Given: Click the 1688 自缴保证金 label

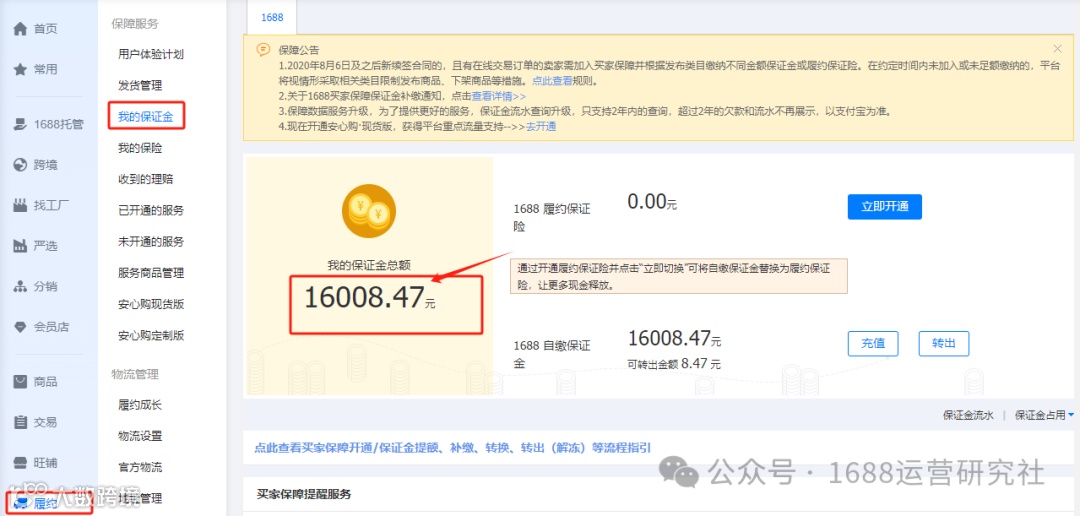Looking at the screenshot, I should click(x=552, y=354).
